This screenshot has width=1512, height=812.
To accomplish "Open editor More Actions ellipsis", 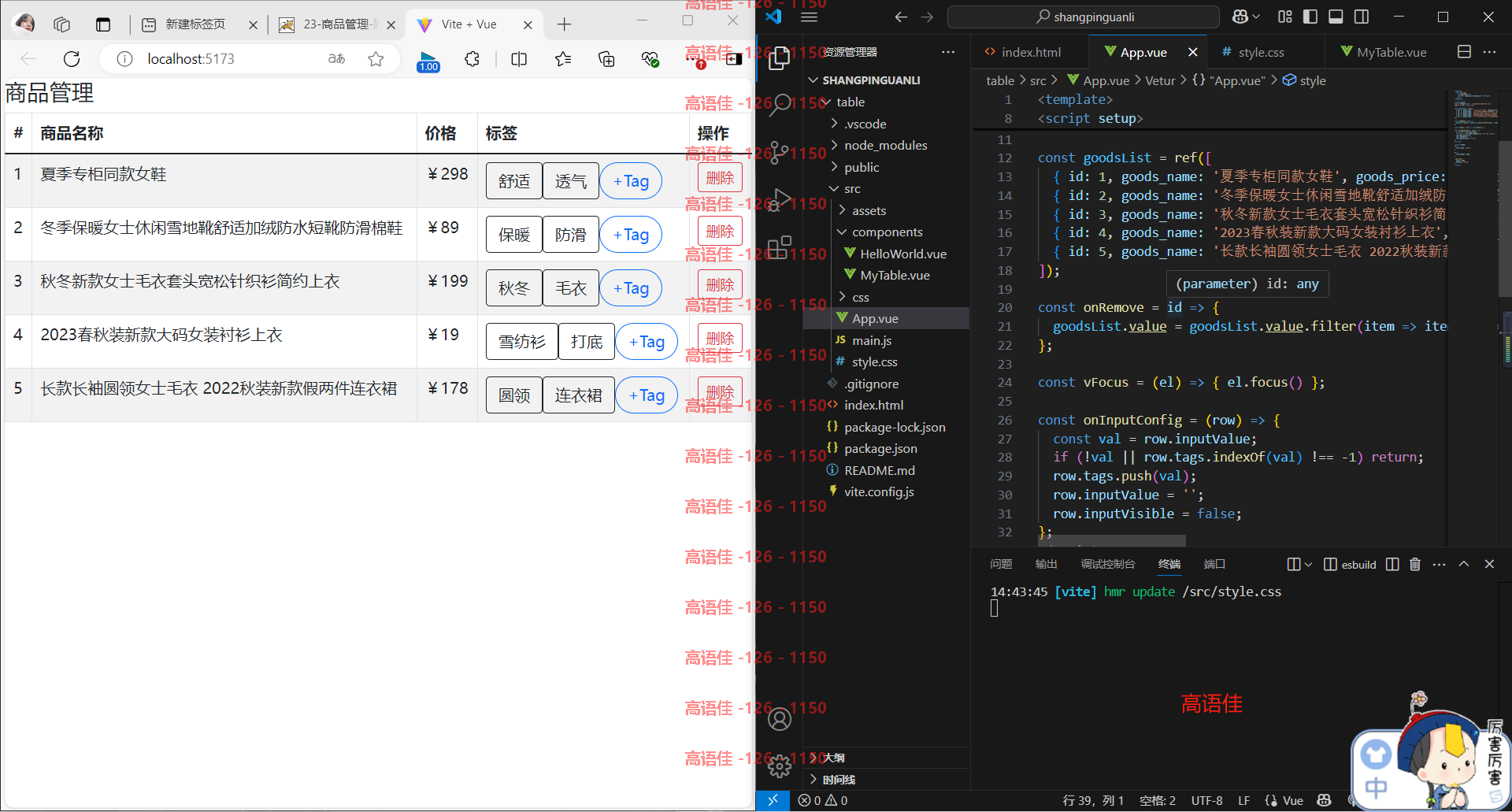I will coord(1489,52).
